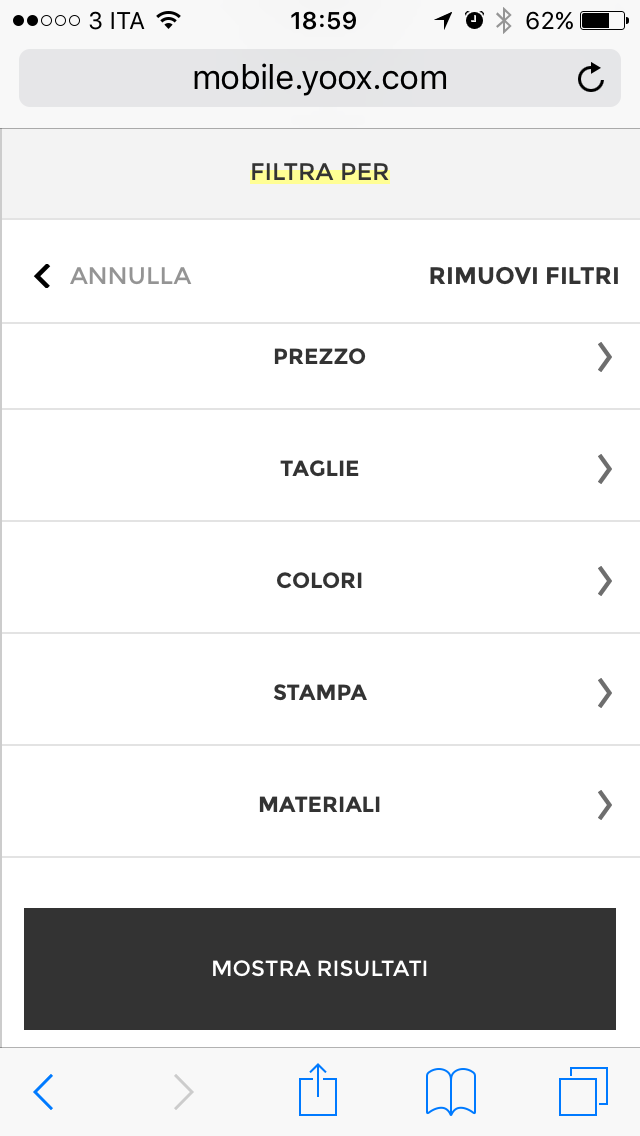Tap Safari's back navigation arrow

pos(43,1092)
